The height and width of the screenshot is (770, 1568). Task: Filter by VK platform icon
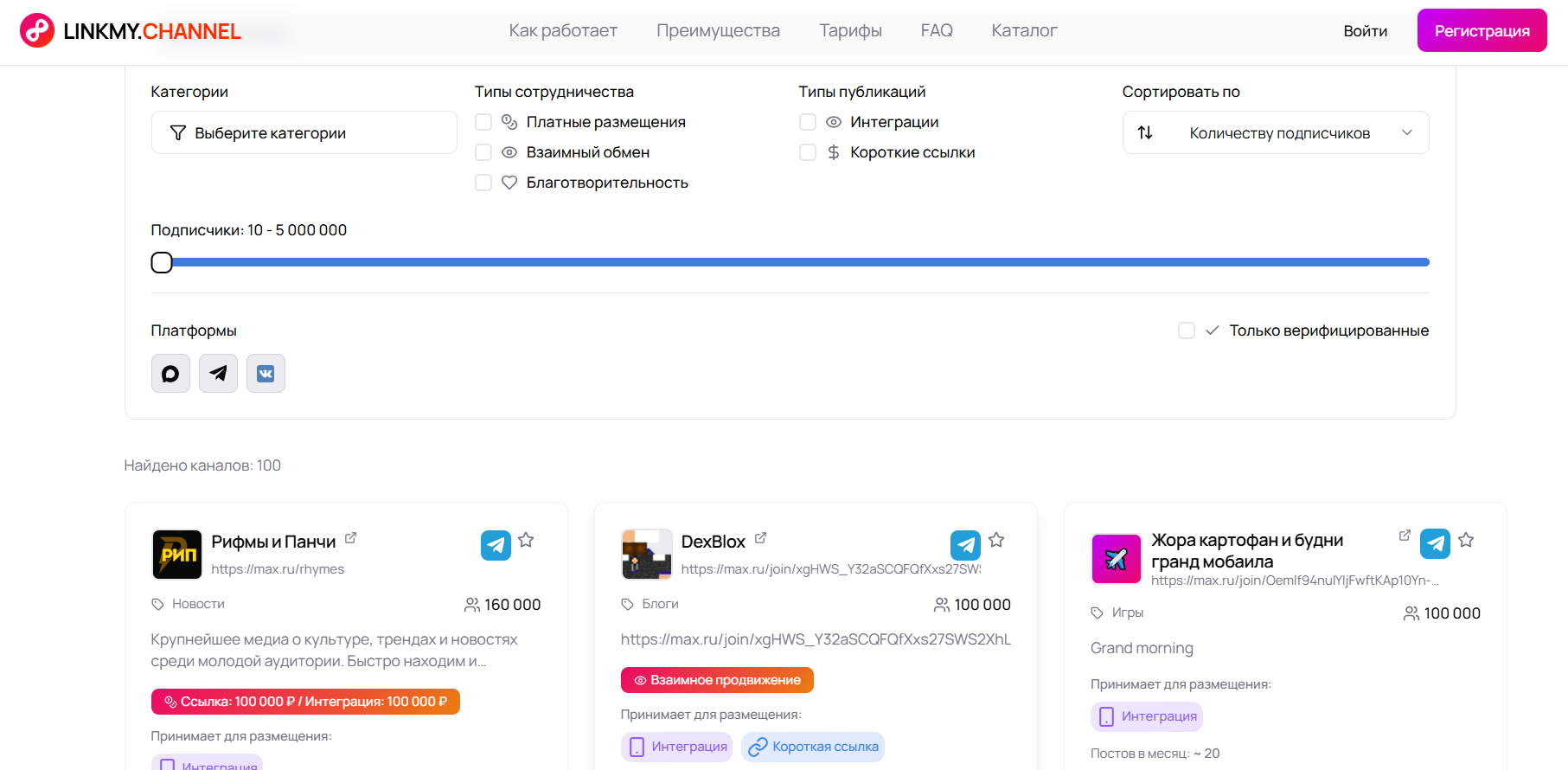[266, 374]
